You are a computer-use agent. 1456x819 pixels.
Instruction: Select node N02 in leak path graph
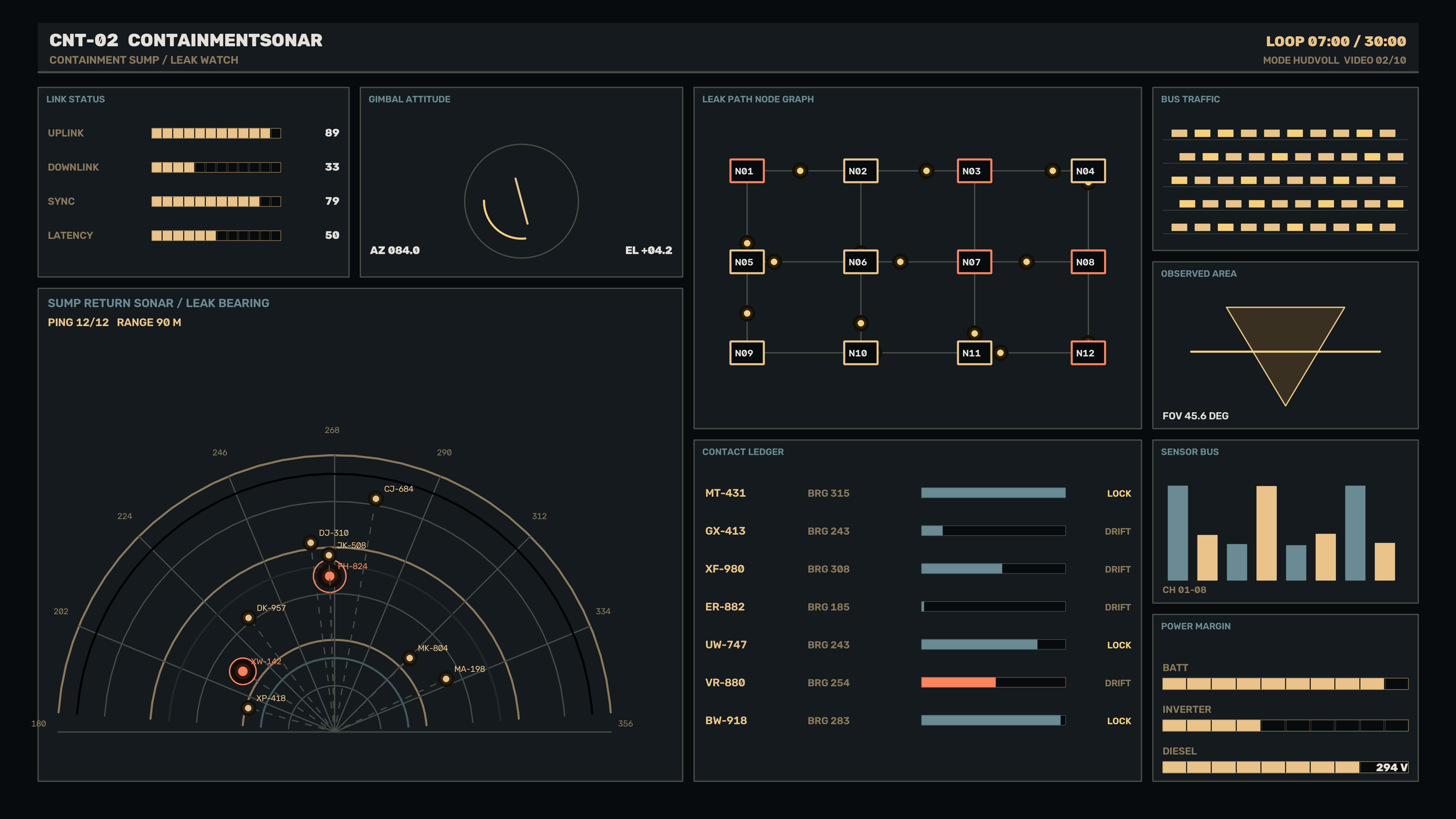coord(860,171)
